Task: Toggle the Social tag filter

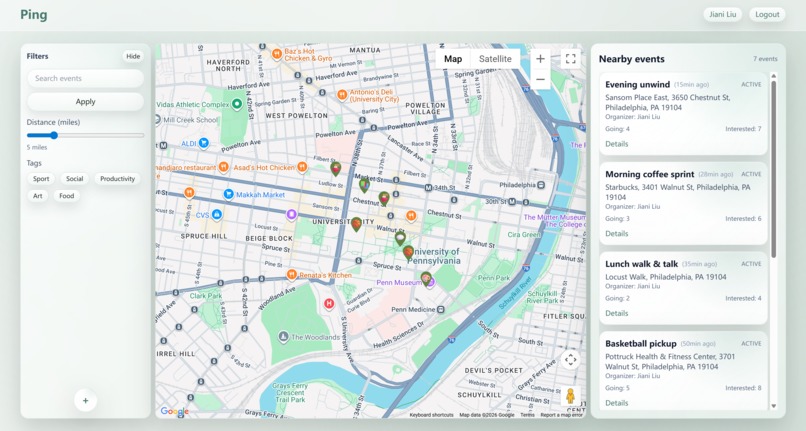Action: pyautogui.click(x=75, y=179)
